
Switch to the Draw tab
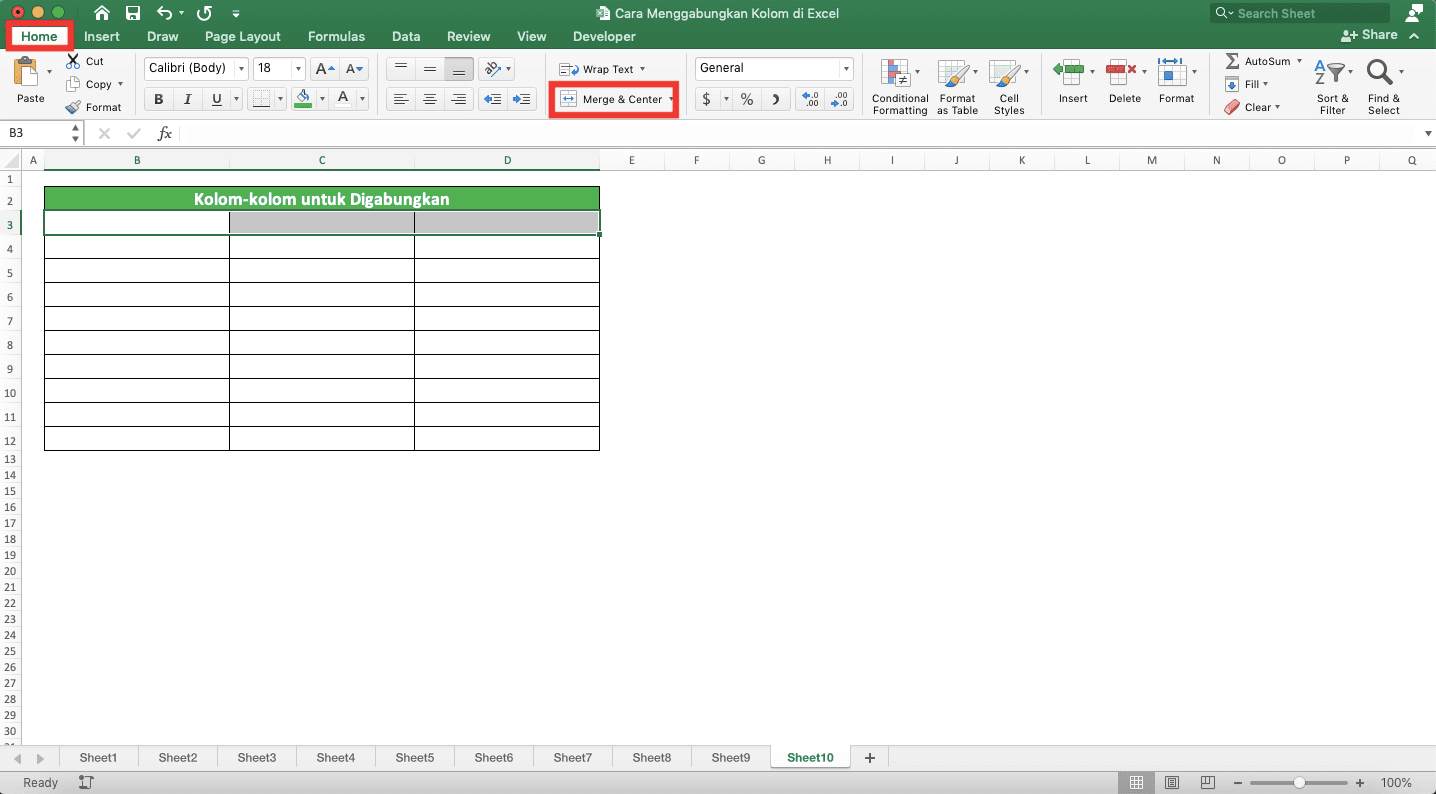163,36
